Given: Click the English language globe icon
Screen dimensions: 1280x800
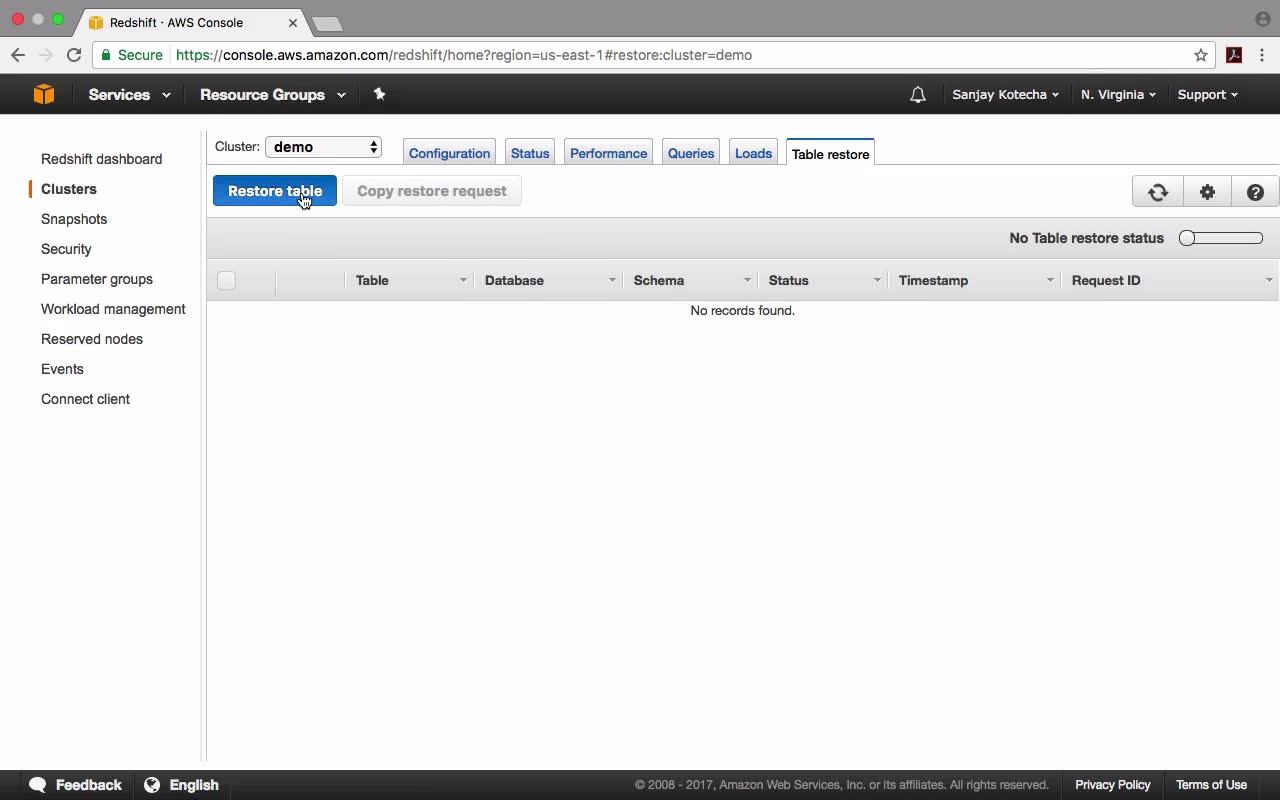Looking at the screenshot, I should coord(152,785).
